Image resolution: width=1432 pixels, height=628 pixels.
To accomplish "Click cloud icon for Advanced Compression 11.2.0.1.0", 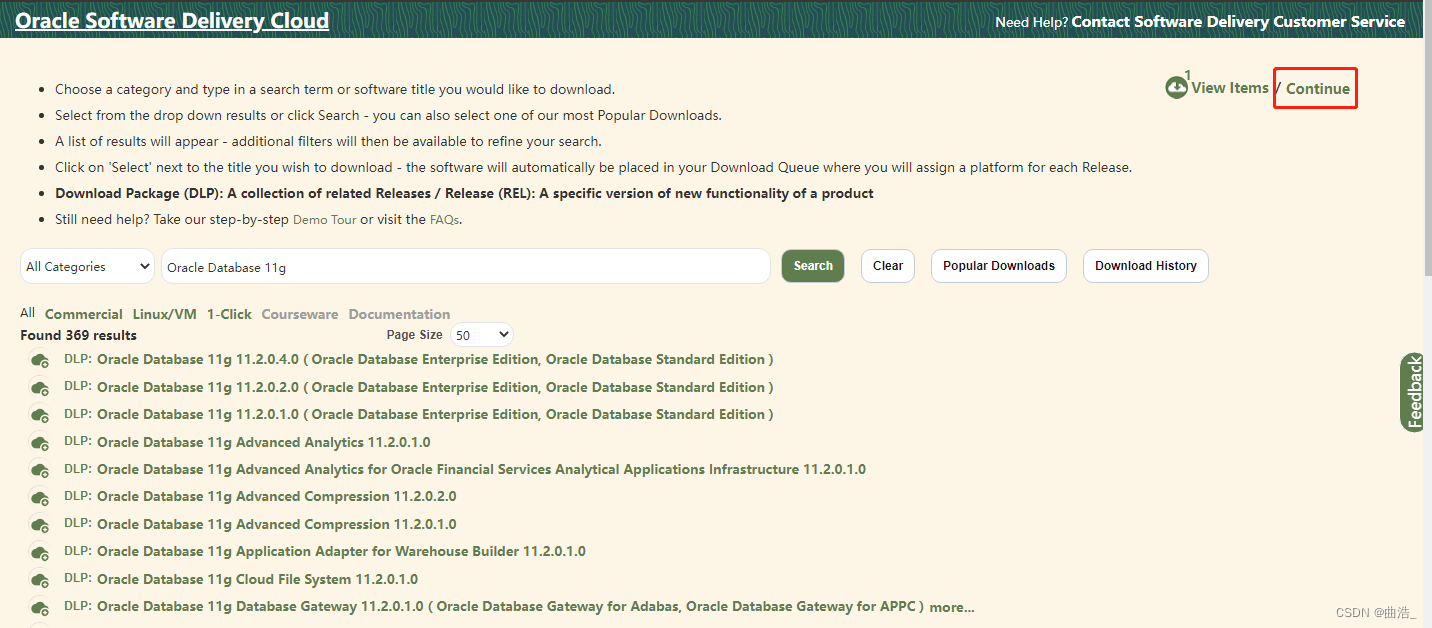I will (40, 525).
